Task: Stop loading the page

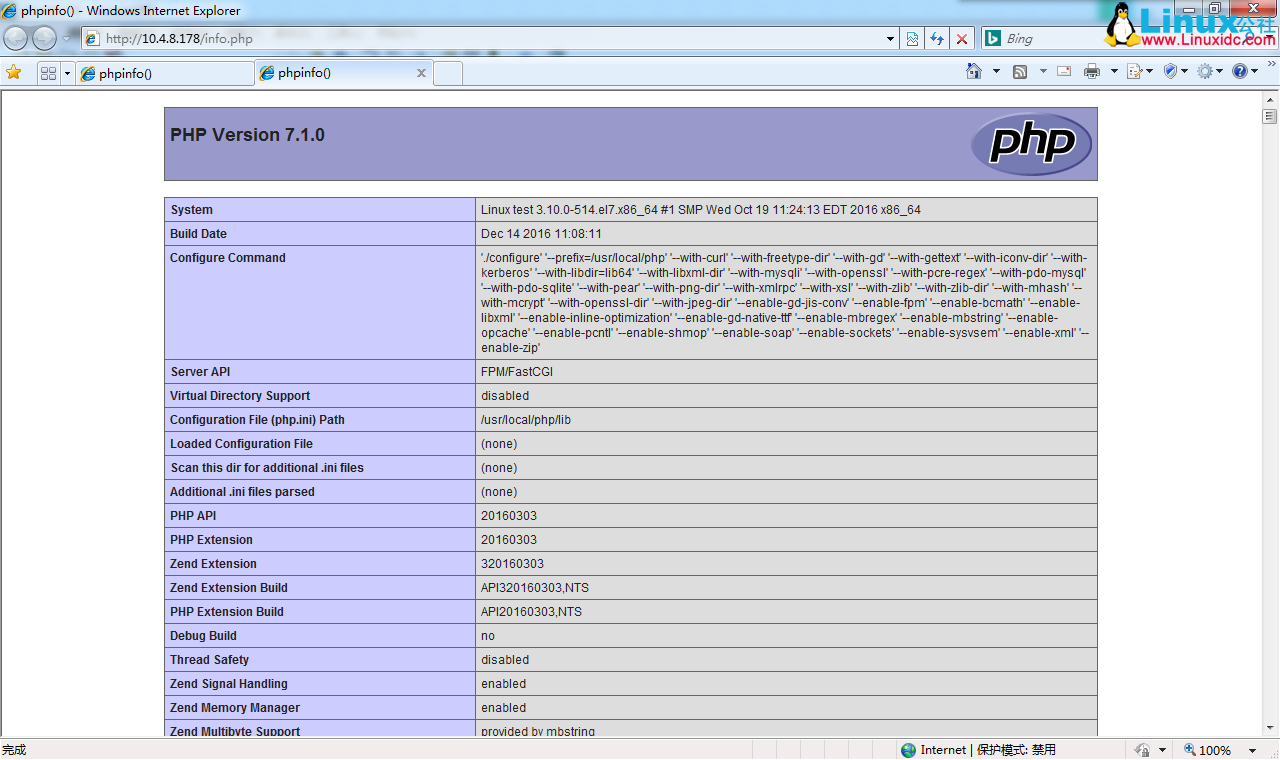Action: tap(961, 38)
